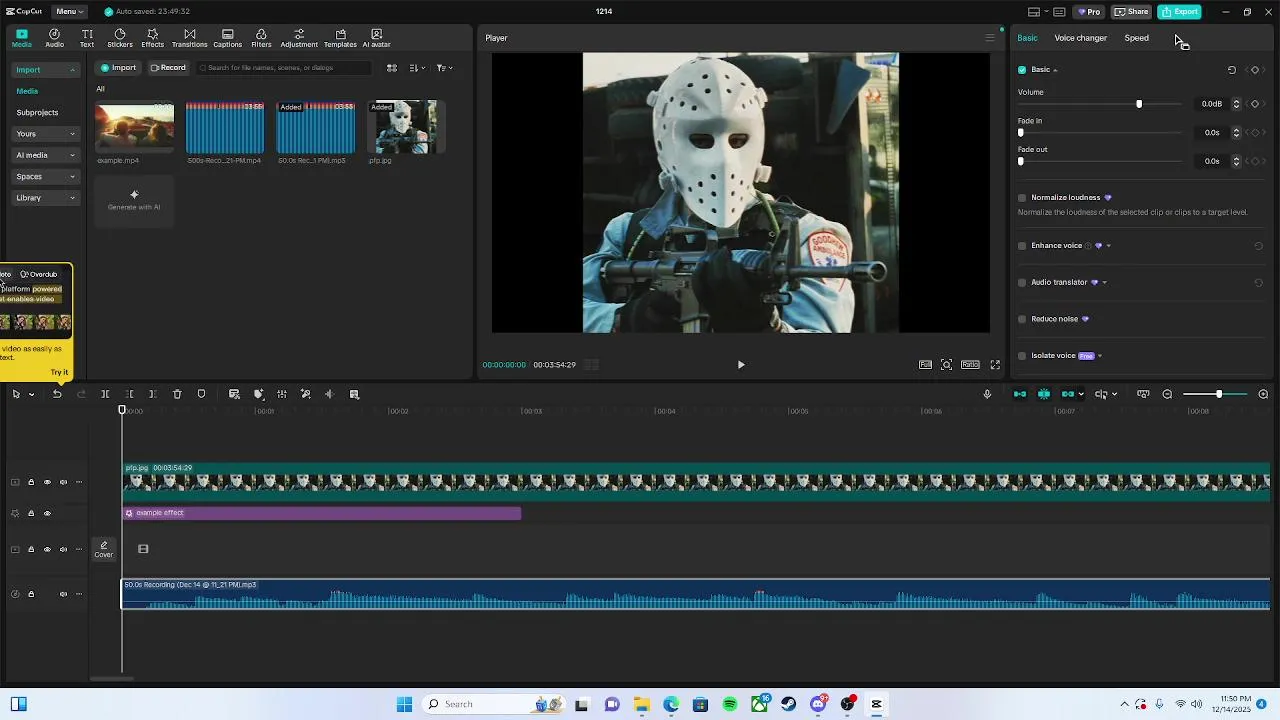Open the Stickers panel in the top toolbar
The width and height of the screenshot is (1280, 720).
119,38
